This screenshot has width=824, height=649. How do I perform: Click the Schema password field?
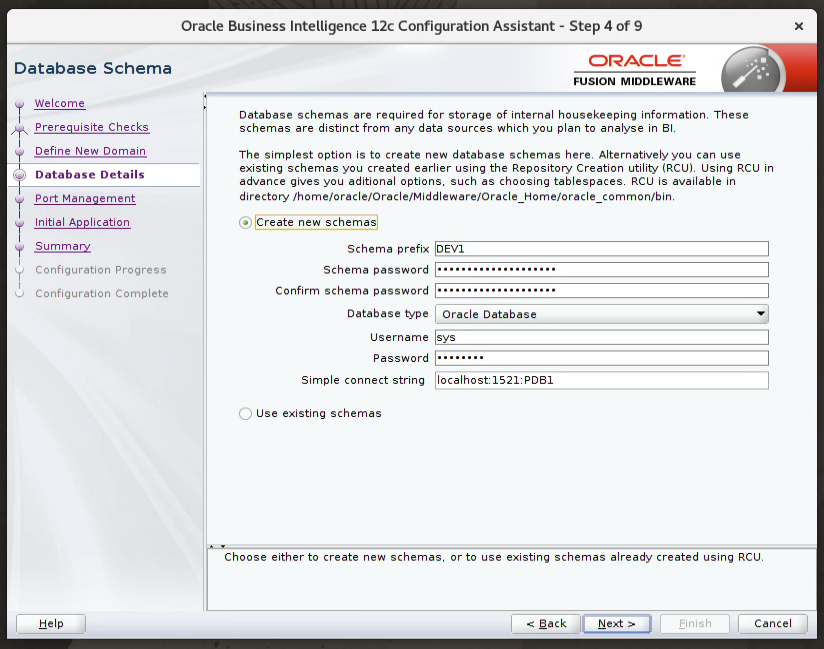pyautogui.click(x=602, y=270)
